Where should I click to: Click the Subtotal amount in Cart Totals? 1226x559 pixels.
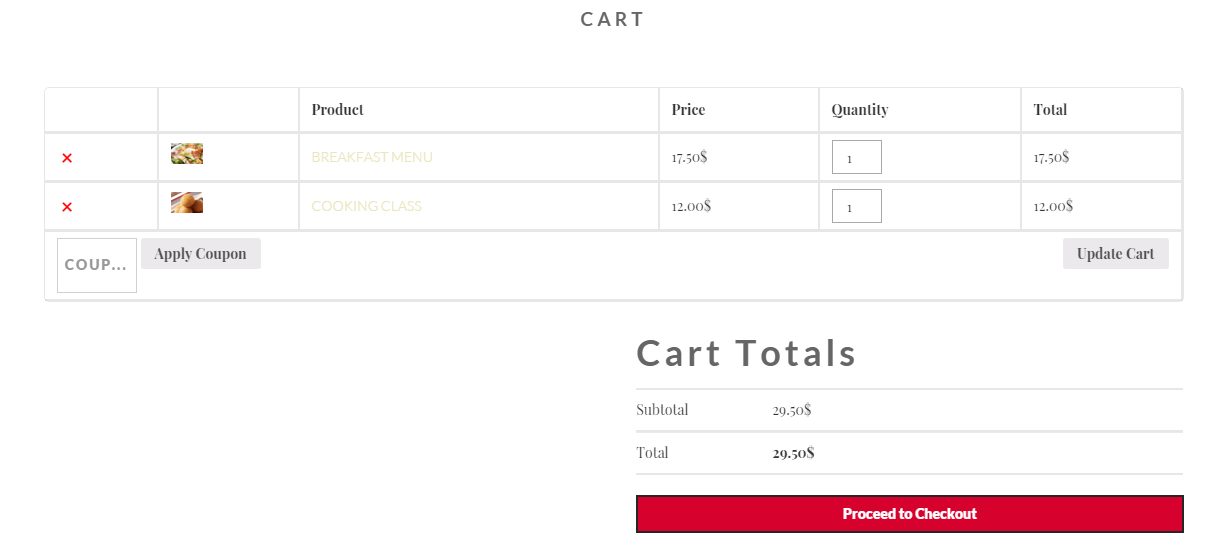(791, 410)
